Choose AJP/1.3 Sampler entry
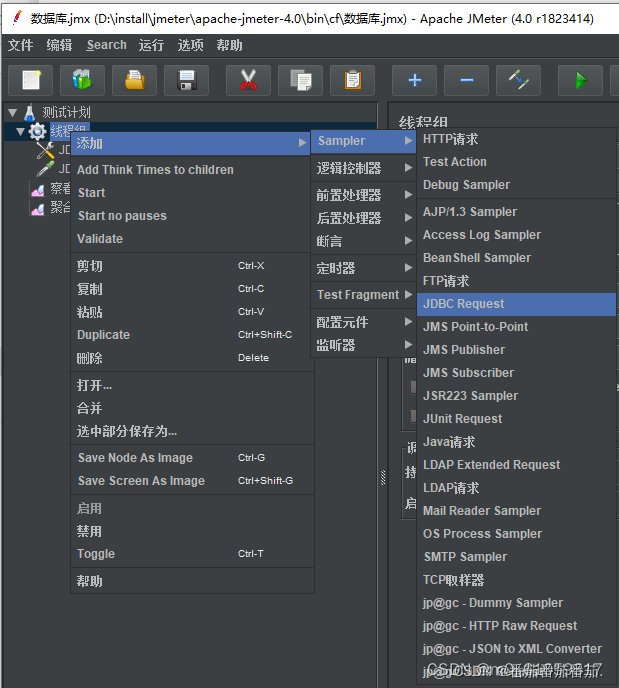 pos(516,212)
